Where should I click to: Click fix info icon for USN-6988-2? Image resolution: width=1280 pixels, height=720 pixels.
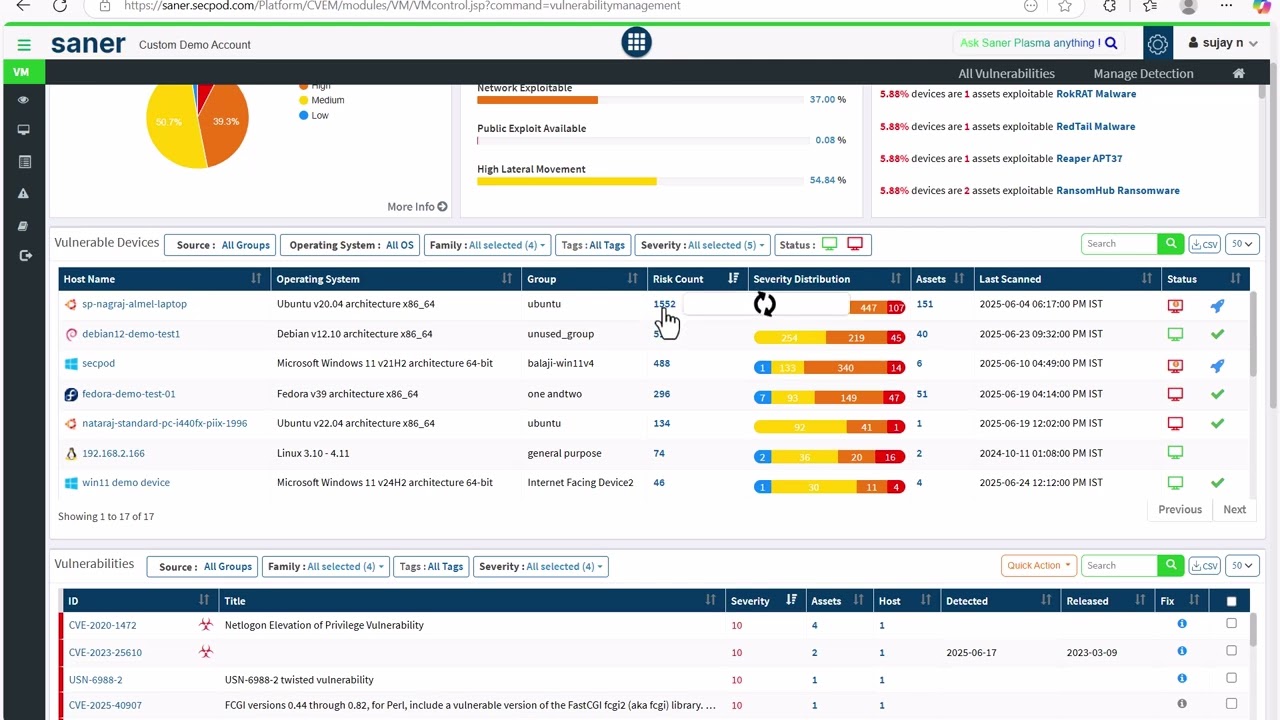tap(1182, 679)
